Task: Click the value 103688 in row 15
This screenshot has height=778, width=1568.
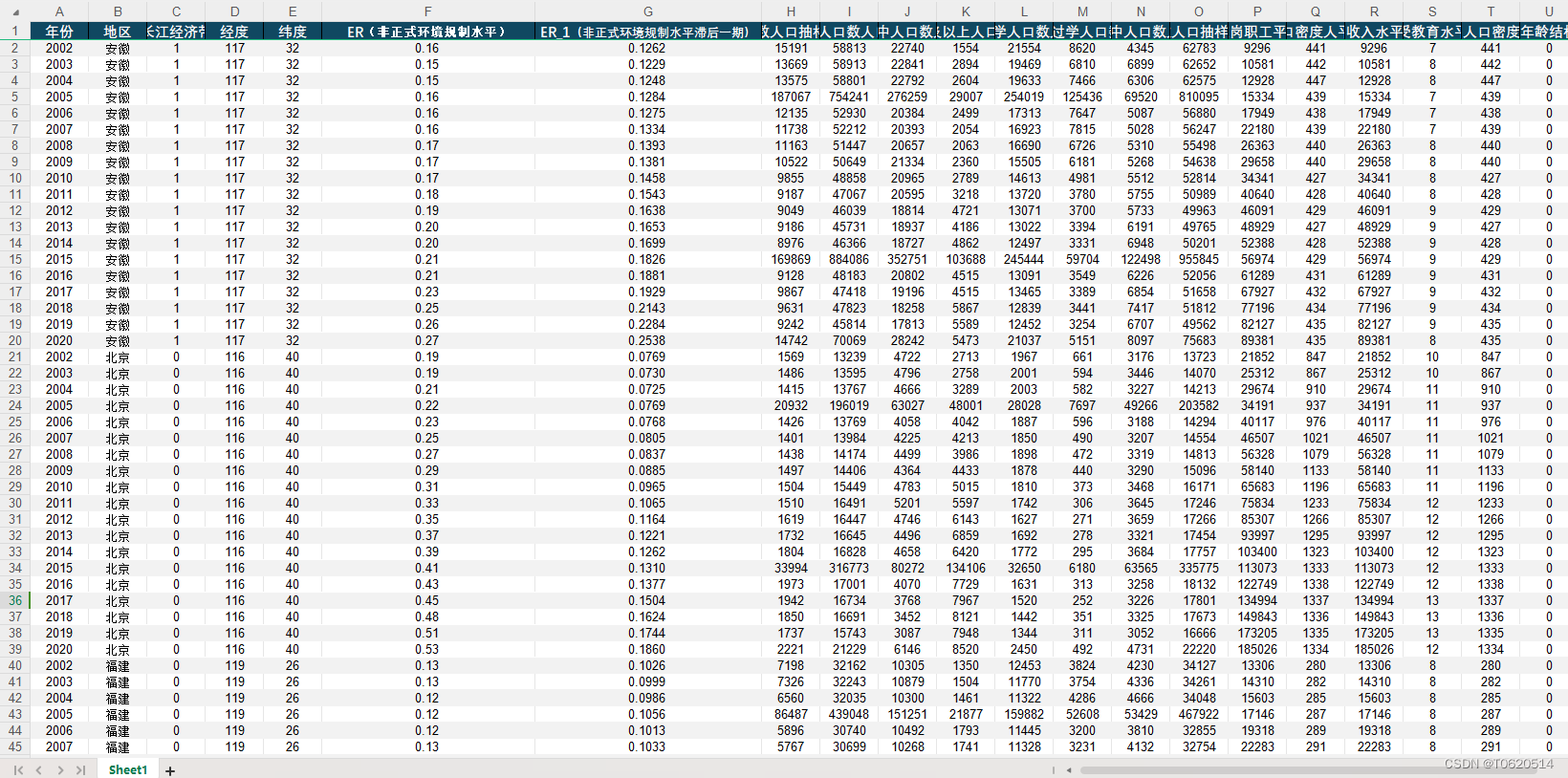Action: pos(966,259)
